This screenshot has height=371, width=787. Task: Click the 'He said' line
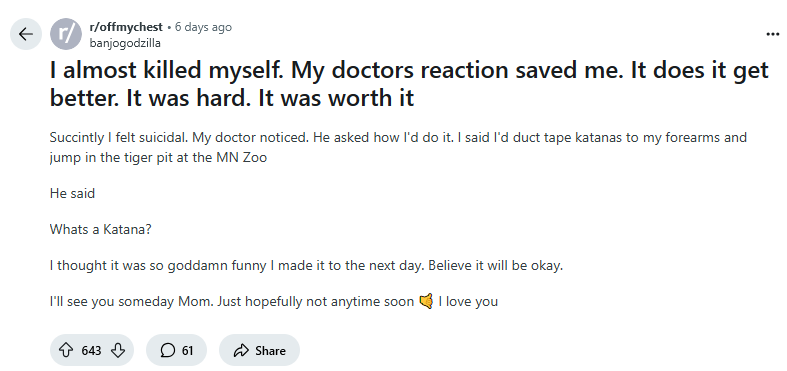[x=72, y=193]
